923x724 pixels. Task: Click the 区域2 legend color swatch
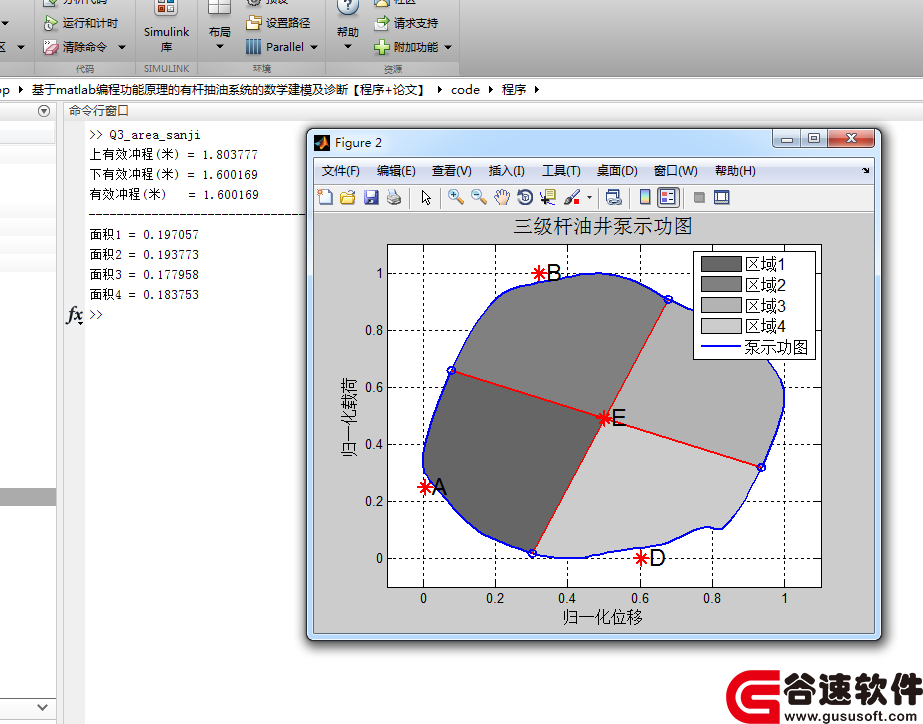point(721,284)
